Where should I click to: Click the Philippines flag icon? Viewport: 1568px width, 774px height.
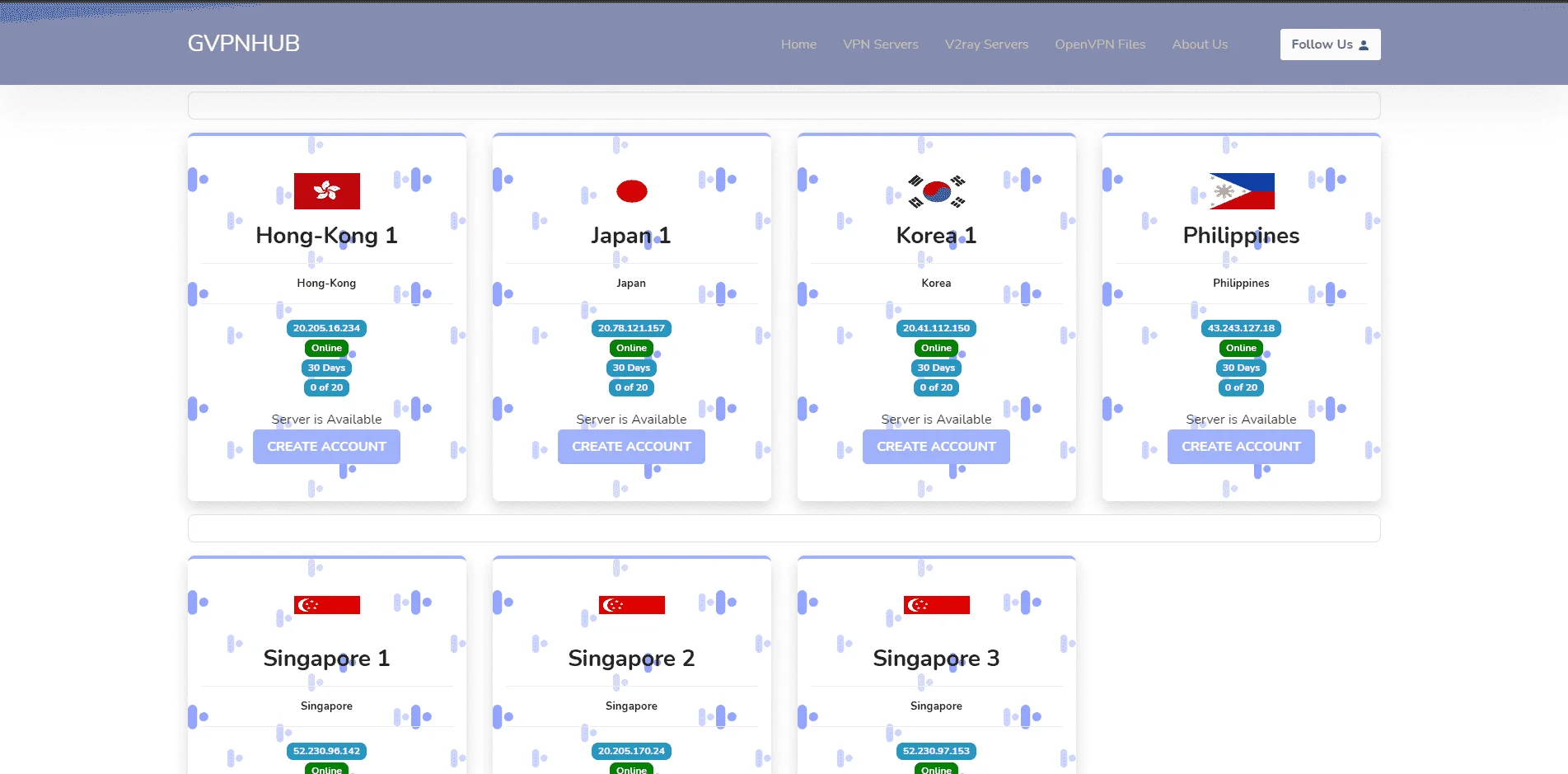point(1241,191)
